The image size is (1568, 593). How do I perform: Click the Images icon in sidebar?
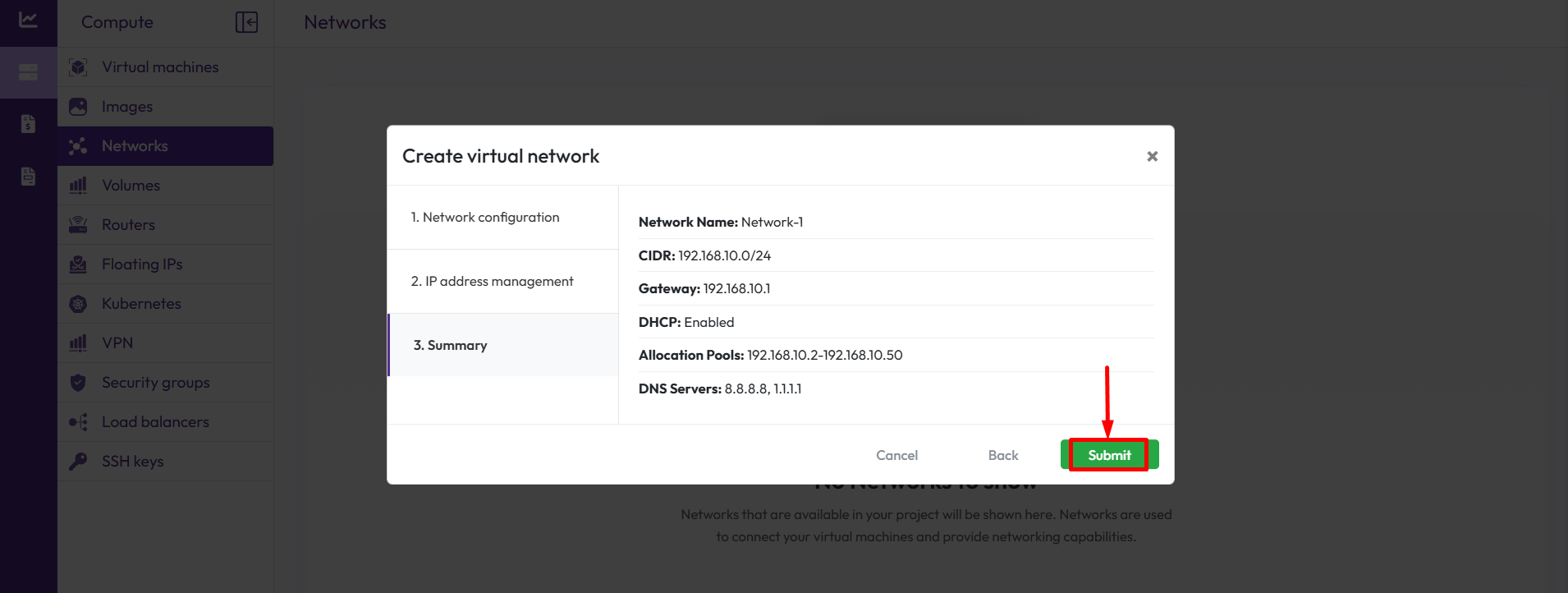click(x=78, y=107)
